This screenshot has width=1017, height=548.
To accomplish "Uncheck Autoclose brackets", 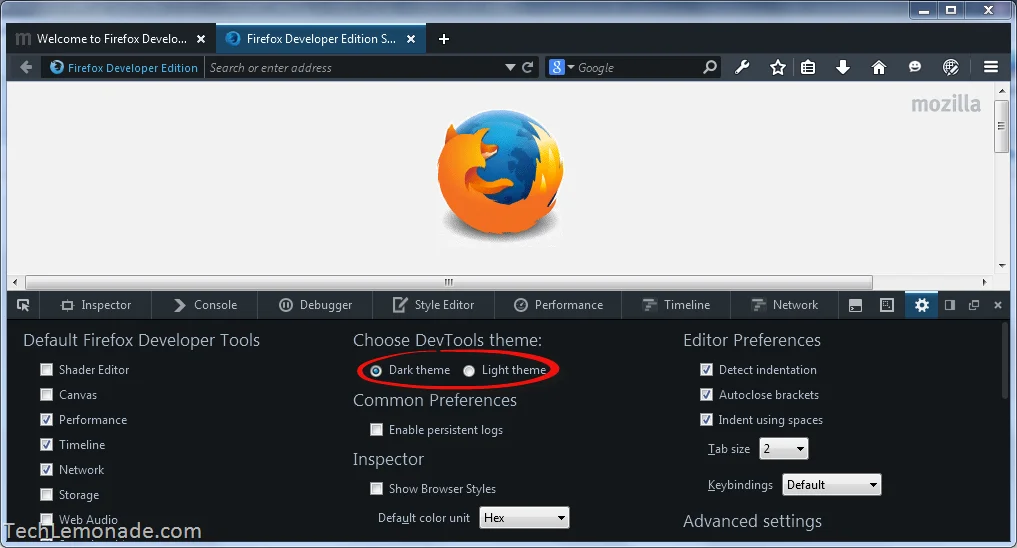I will [x=706, y=394].
